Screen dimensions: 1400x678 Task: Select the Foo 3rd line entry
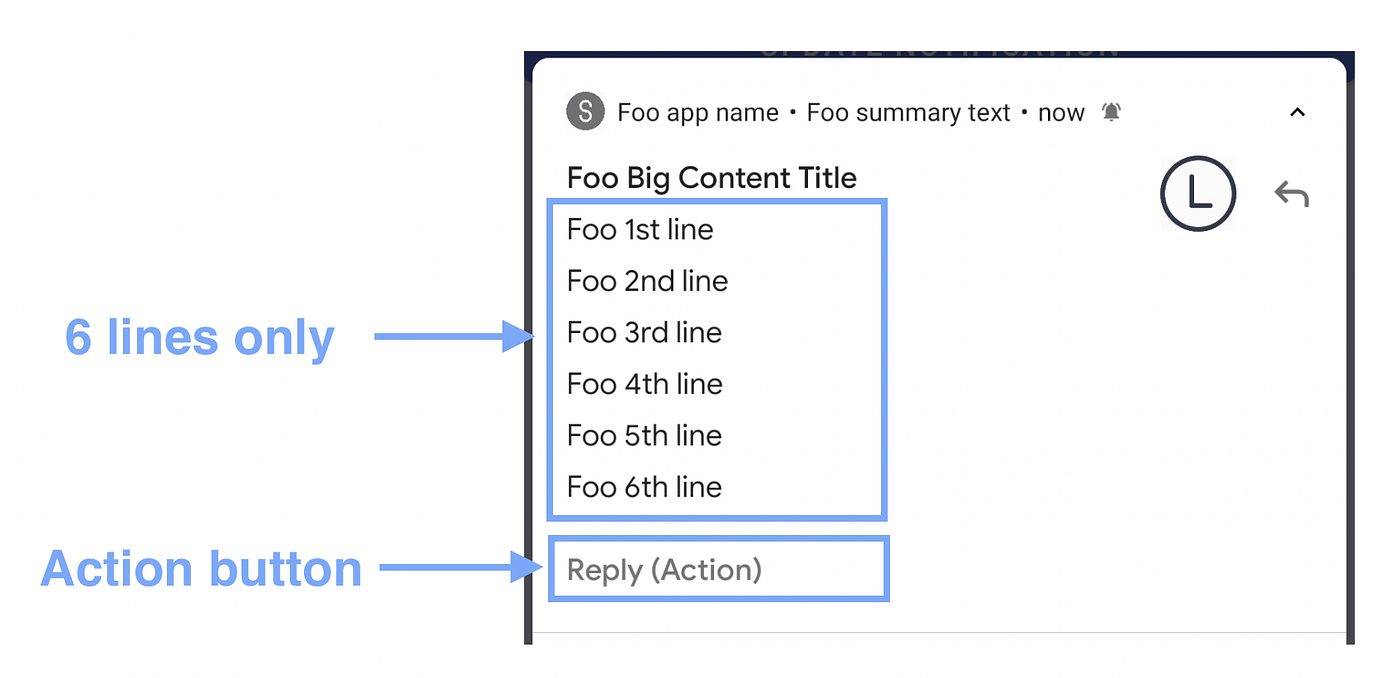coord(644,332)
